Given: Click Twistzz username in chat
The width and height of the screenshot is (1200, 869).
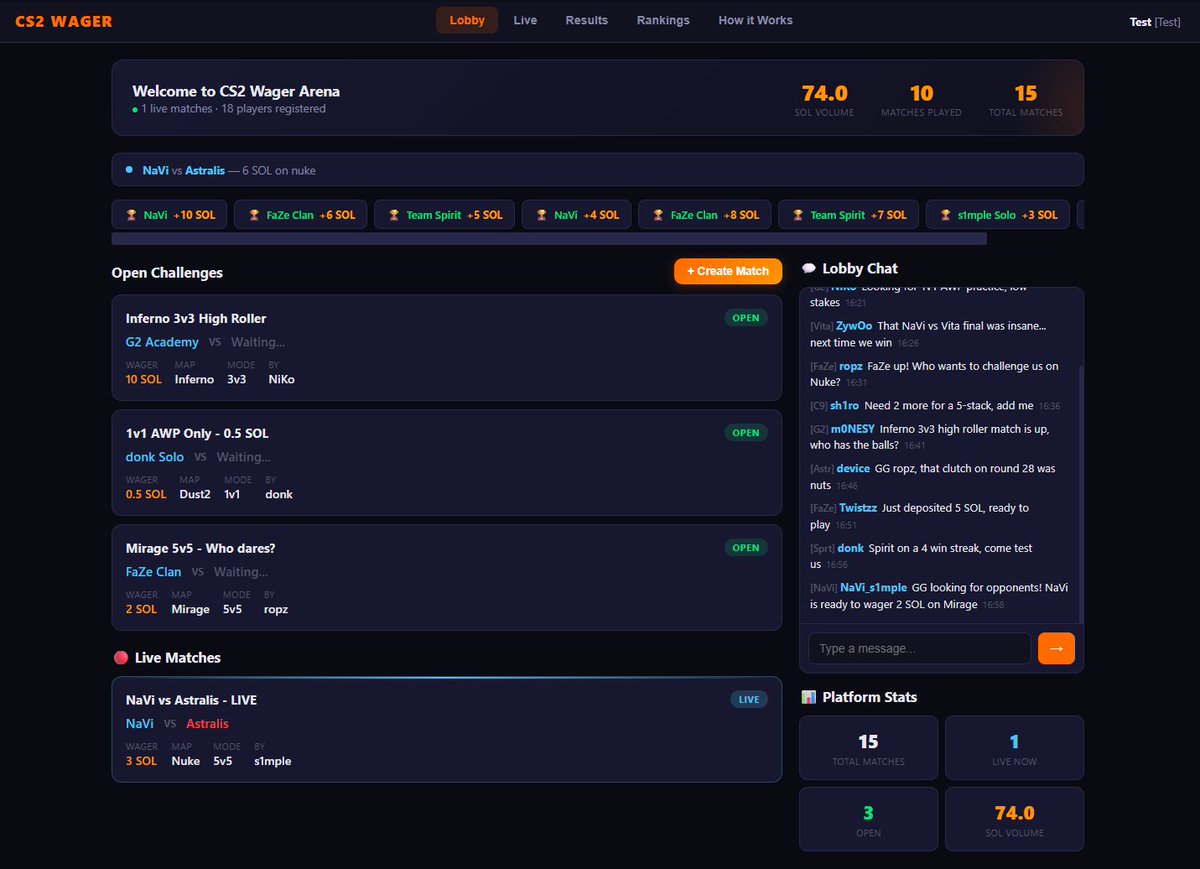Looking at the screenshot, I should [x=858, y=508].
